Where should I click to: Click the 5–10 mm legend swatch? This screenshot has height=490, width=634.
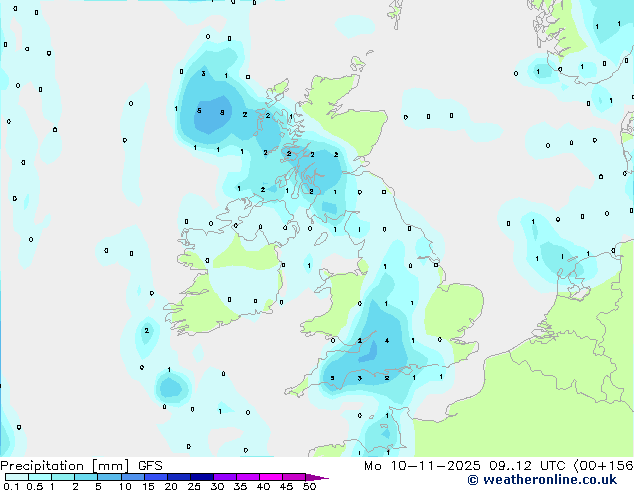tap(109, 477)
